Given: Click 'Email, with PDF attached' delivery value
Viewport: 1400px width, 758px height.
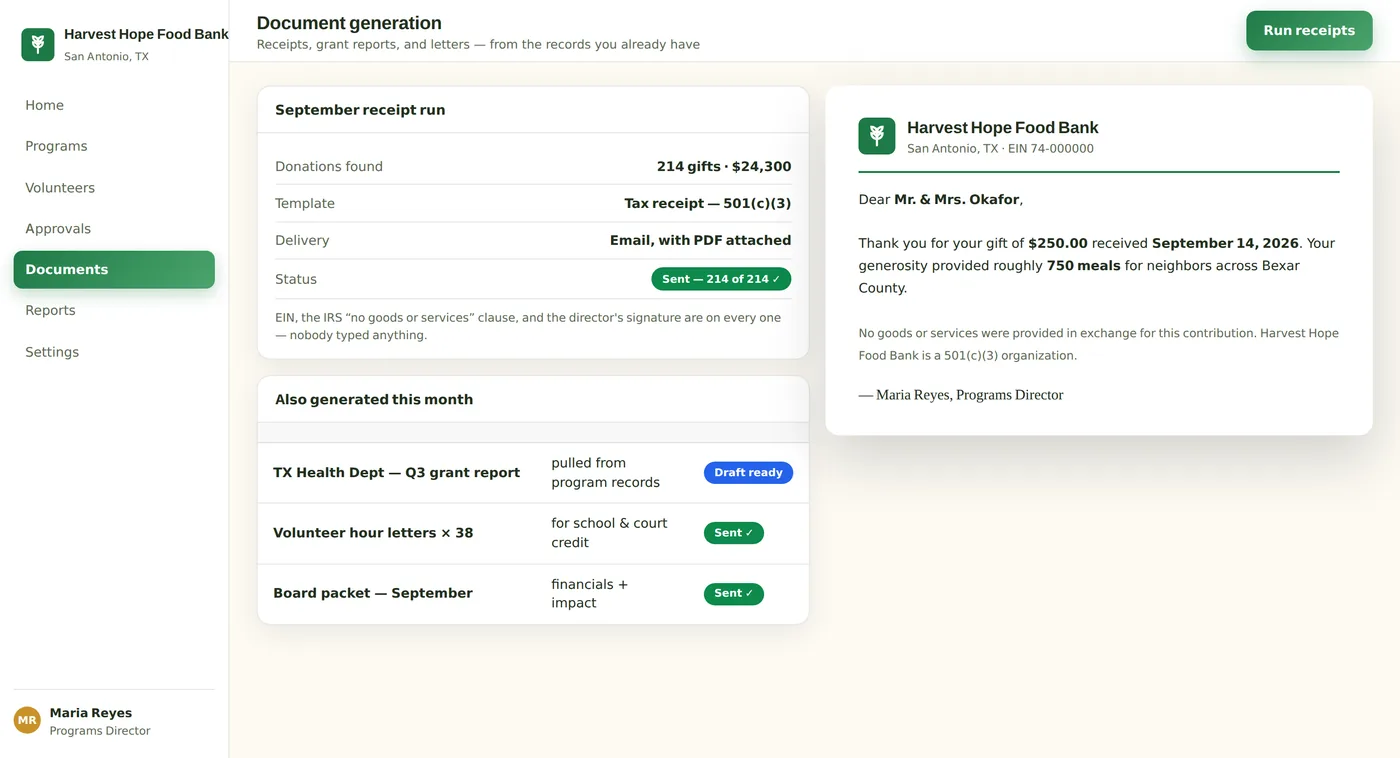Looking at the screenshot, I should pos(701,241).
